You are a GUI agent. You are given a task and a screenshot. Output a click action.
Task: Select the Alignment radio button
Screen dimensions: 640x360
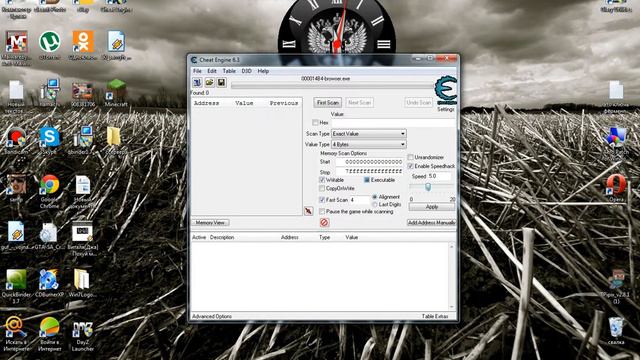[375, 197]
